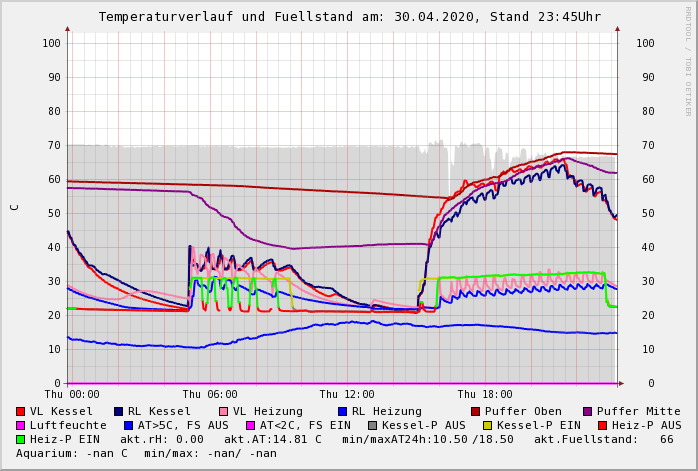Click the purple Puffer Mitte legend box

(x=587, y=412)
